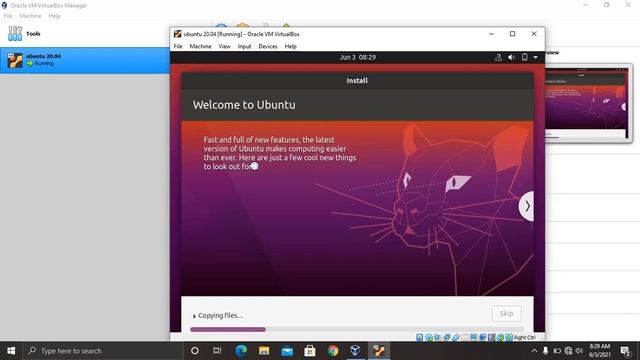The image size is (640, 360).
Task: Click the keyboard capture icon beside Right Ctrl
Action: [509, 338]
